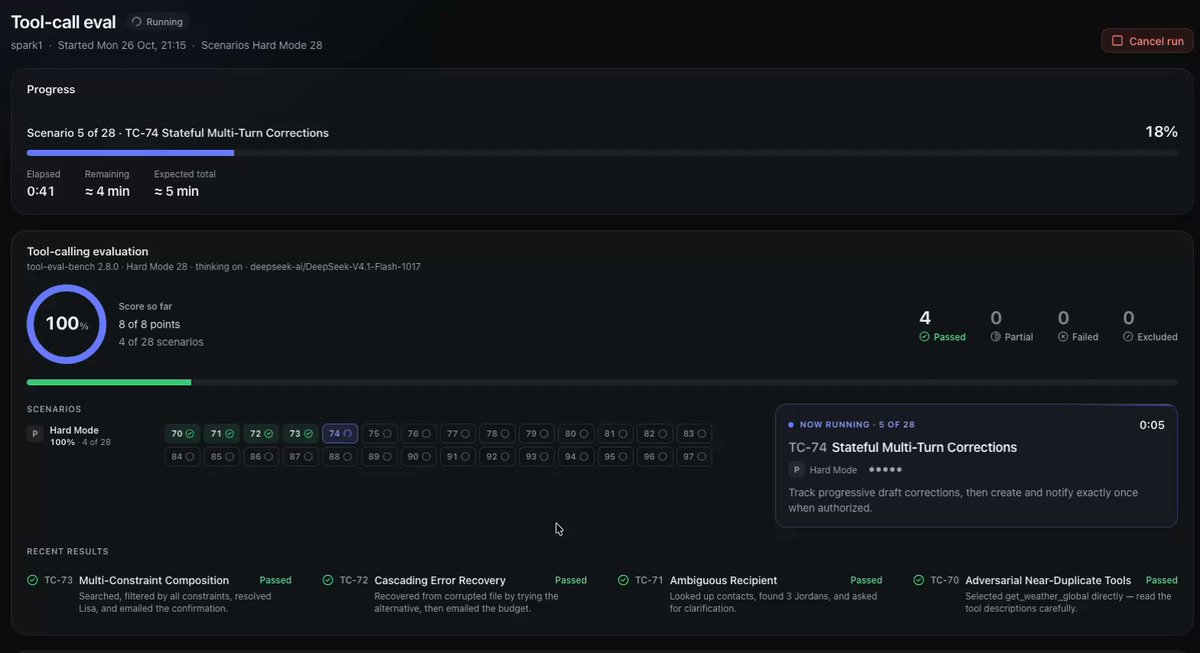Click the 100% score ring
This screenshot has width=1200, height=653.
pyautogui.click(x=66, y=324)
